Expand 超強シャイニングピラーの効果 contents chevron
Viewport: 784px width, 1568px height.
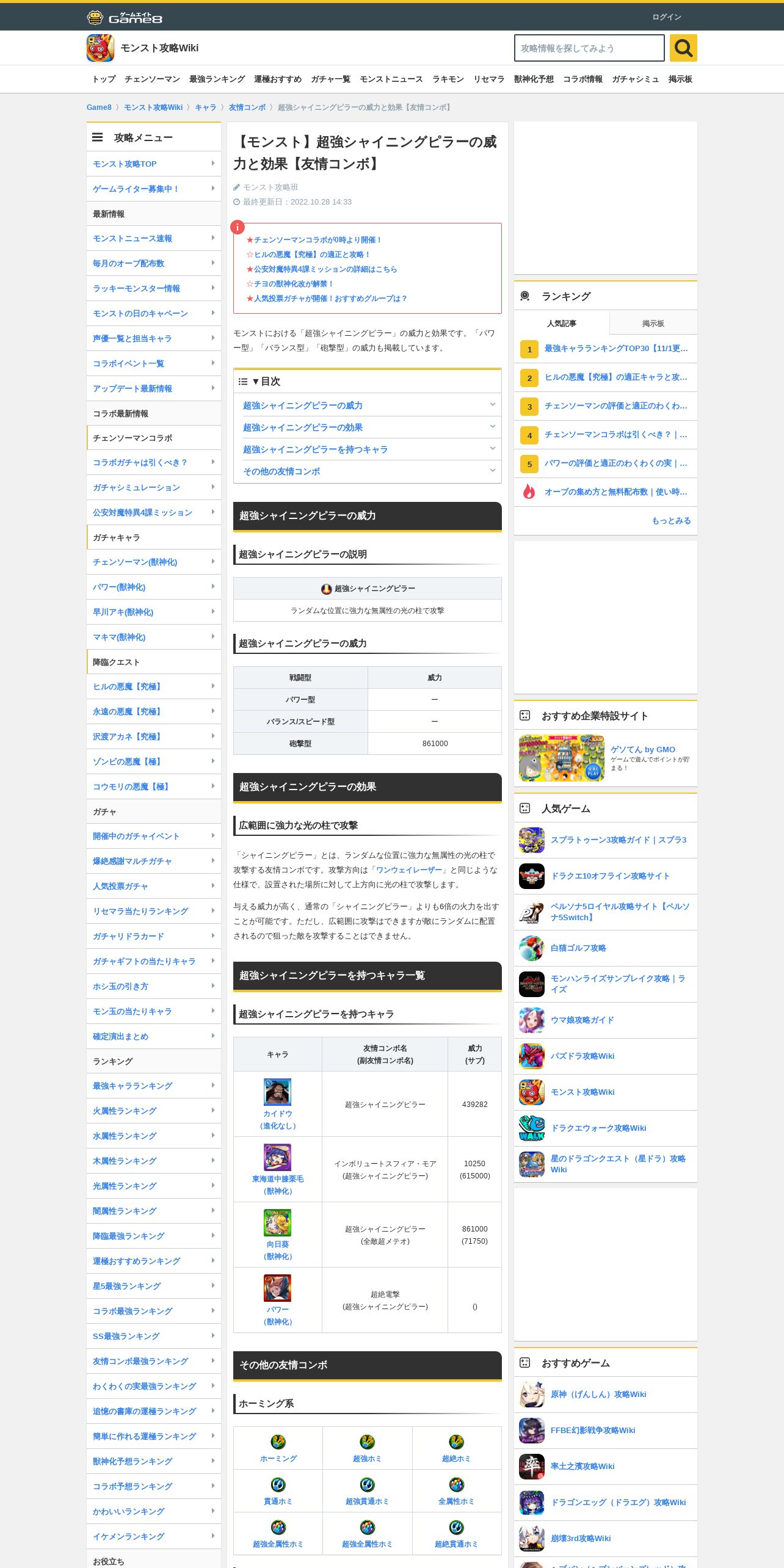coord(492,427)
